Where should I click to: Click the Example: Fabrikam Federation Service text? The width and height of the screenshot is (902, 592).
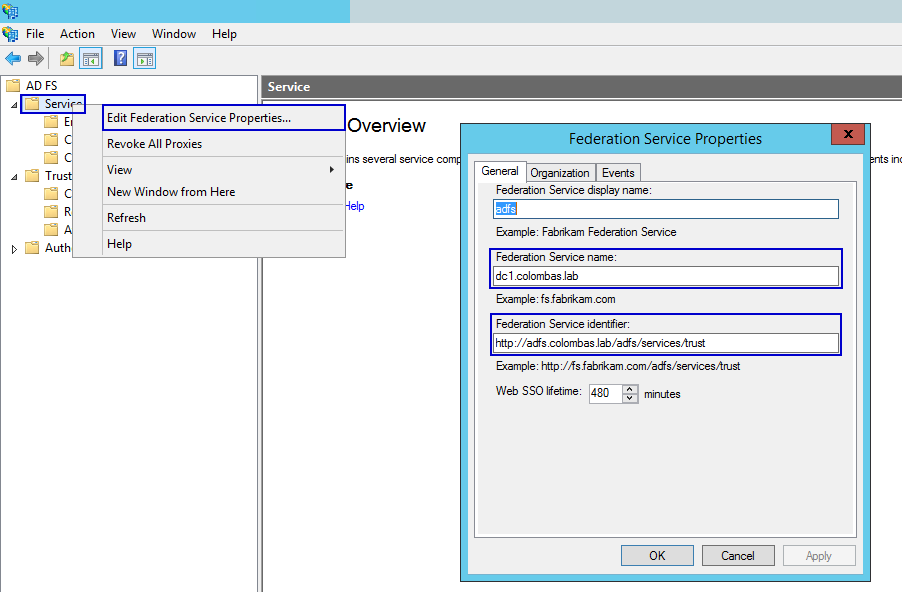pyautogui.click(x=586, y=232)
